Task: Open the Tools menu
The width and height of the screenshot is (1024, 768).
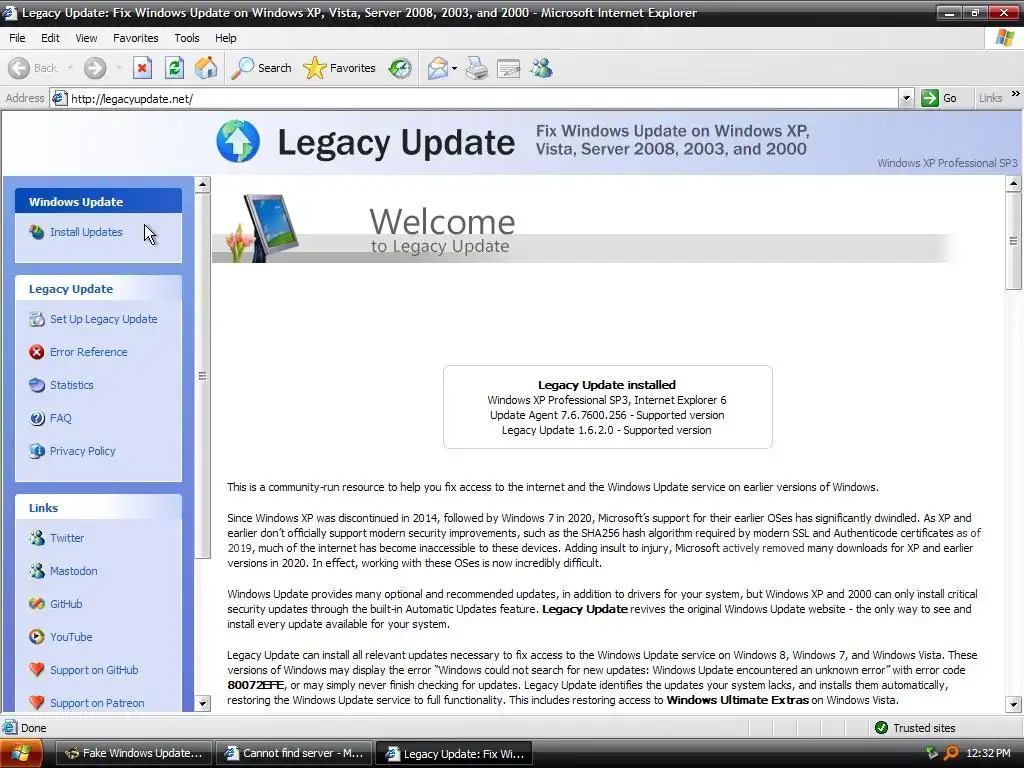Action: [x=187, y=38]
